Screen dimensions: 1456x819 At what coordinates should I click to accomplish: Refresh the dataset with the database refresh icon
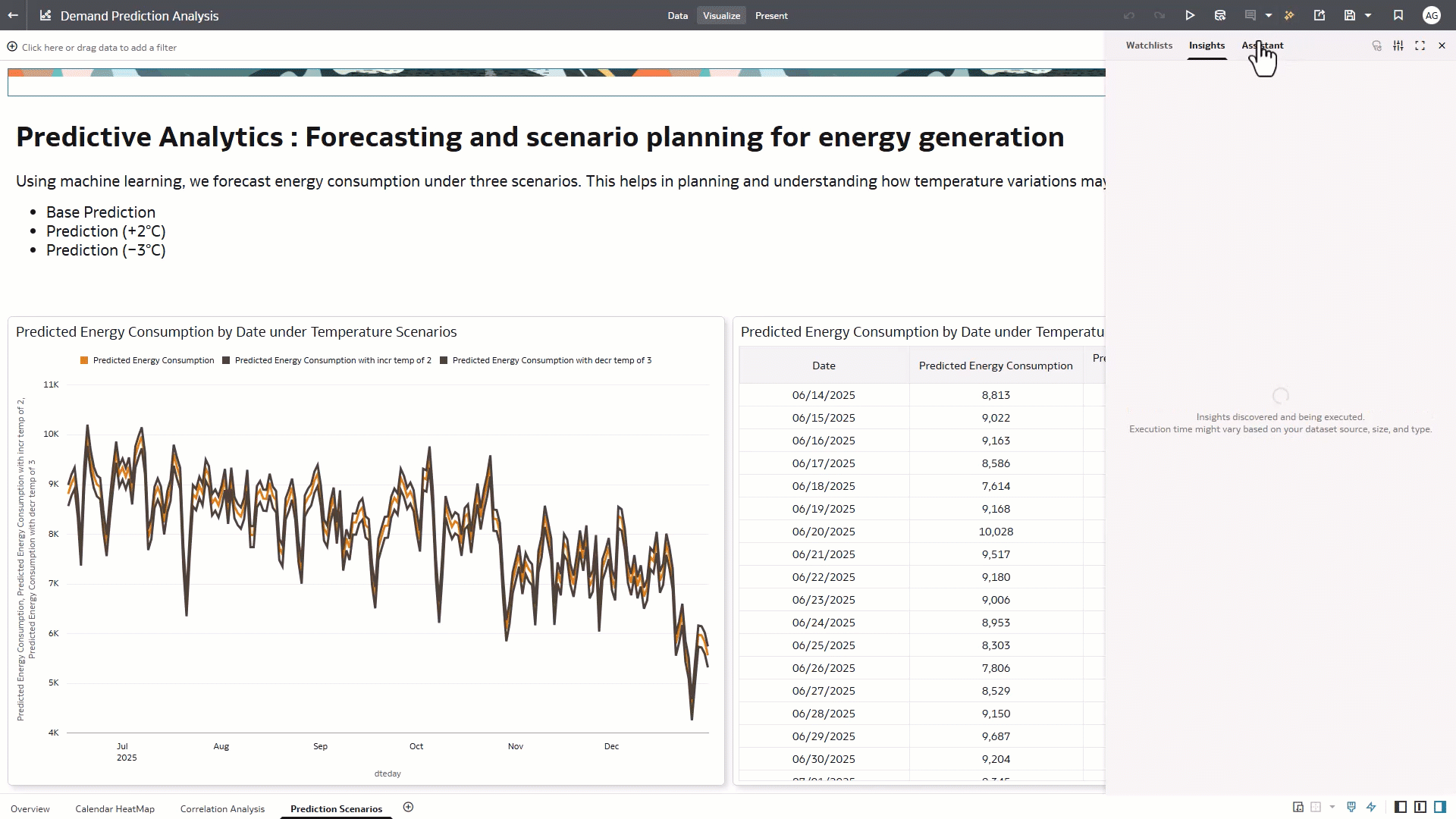tap(1220, 15)
